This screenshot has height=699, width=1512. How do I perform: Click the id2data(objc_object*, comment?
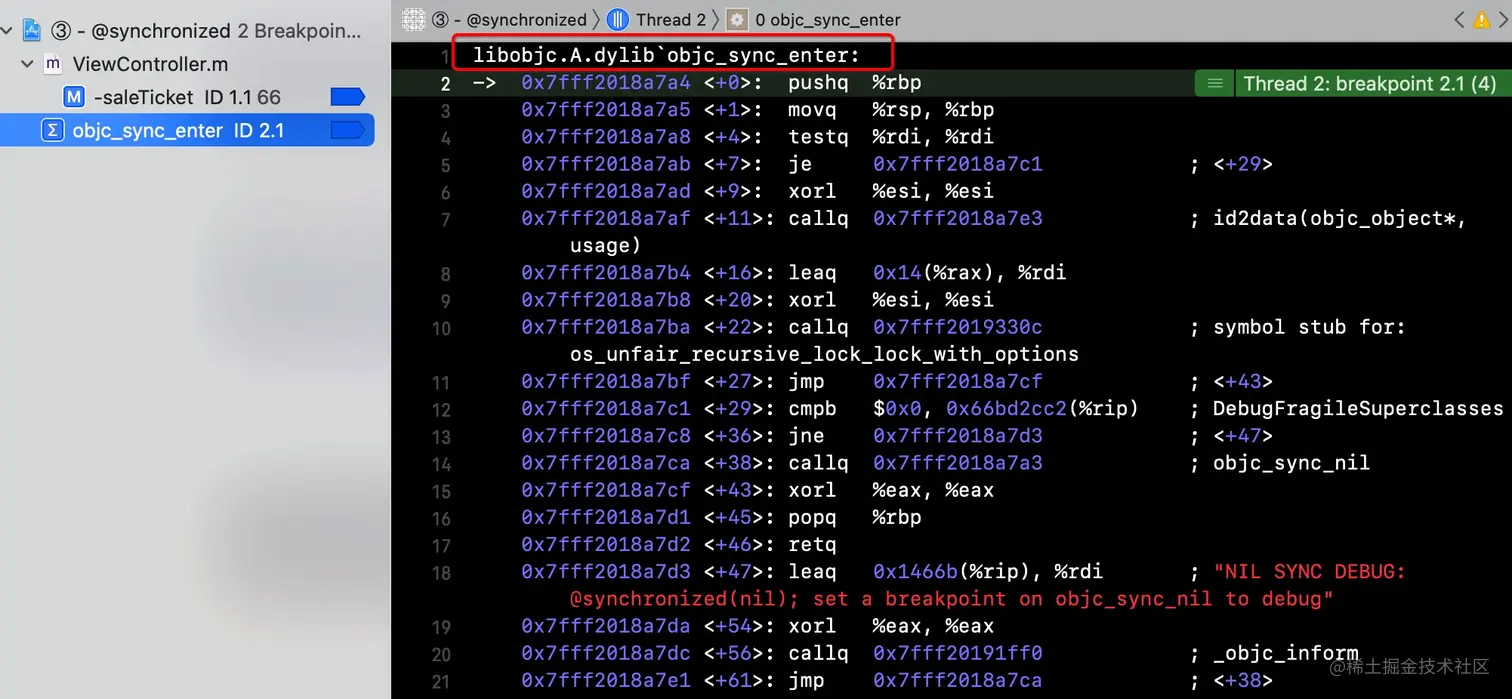coord(1340,218)
